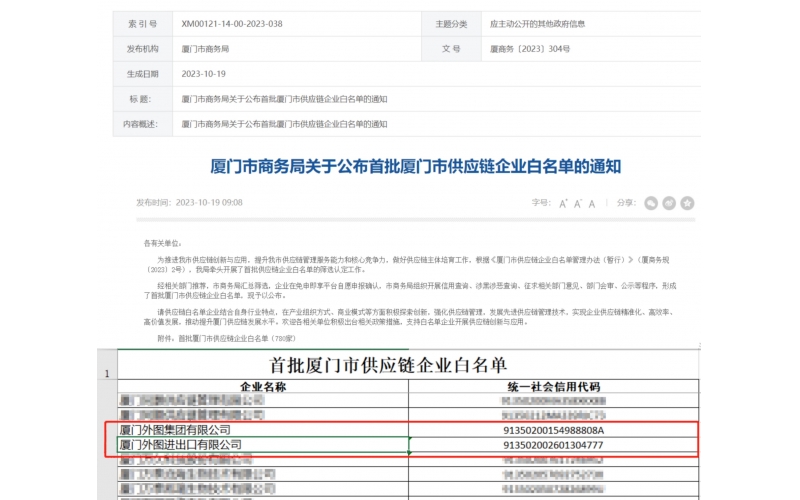The height and width of the screenshot is (500, 800).
Task: Select credit code 913502002601304777
Action: click(554, 445)
